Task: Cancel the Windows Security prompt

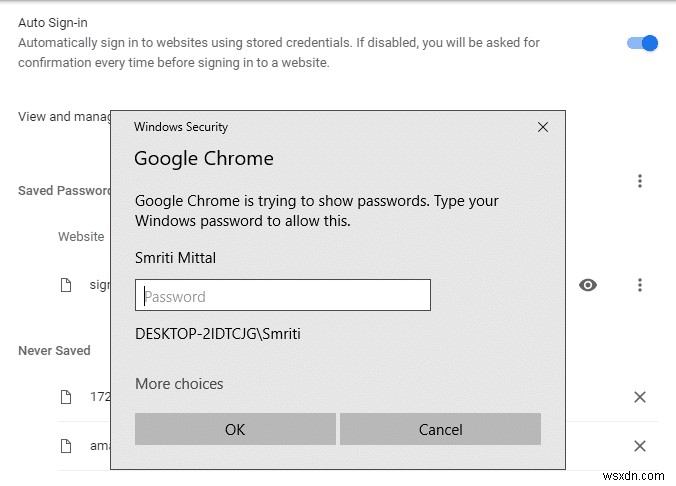Action: pyautogui.click(x=440, y=430)
